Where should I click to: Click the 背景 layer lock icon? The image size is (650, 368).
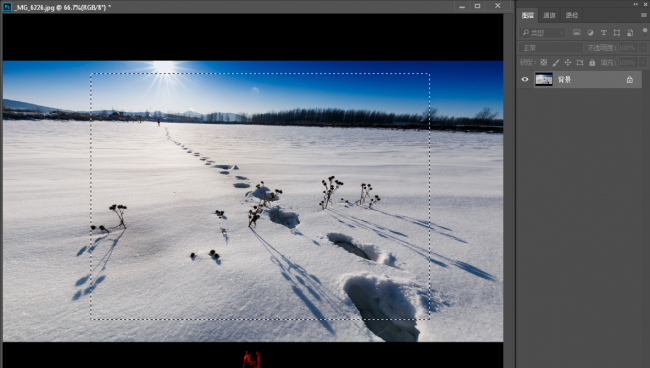point(630,80)
